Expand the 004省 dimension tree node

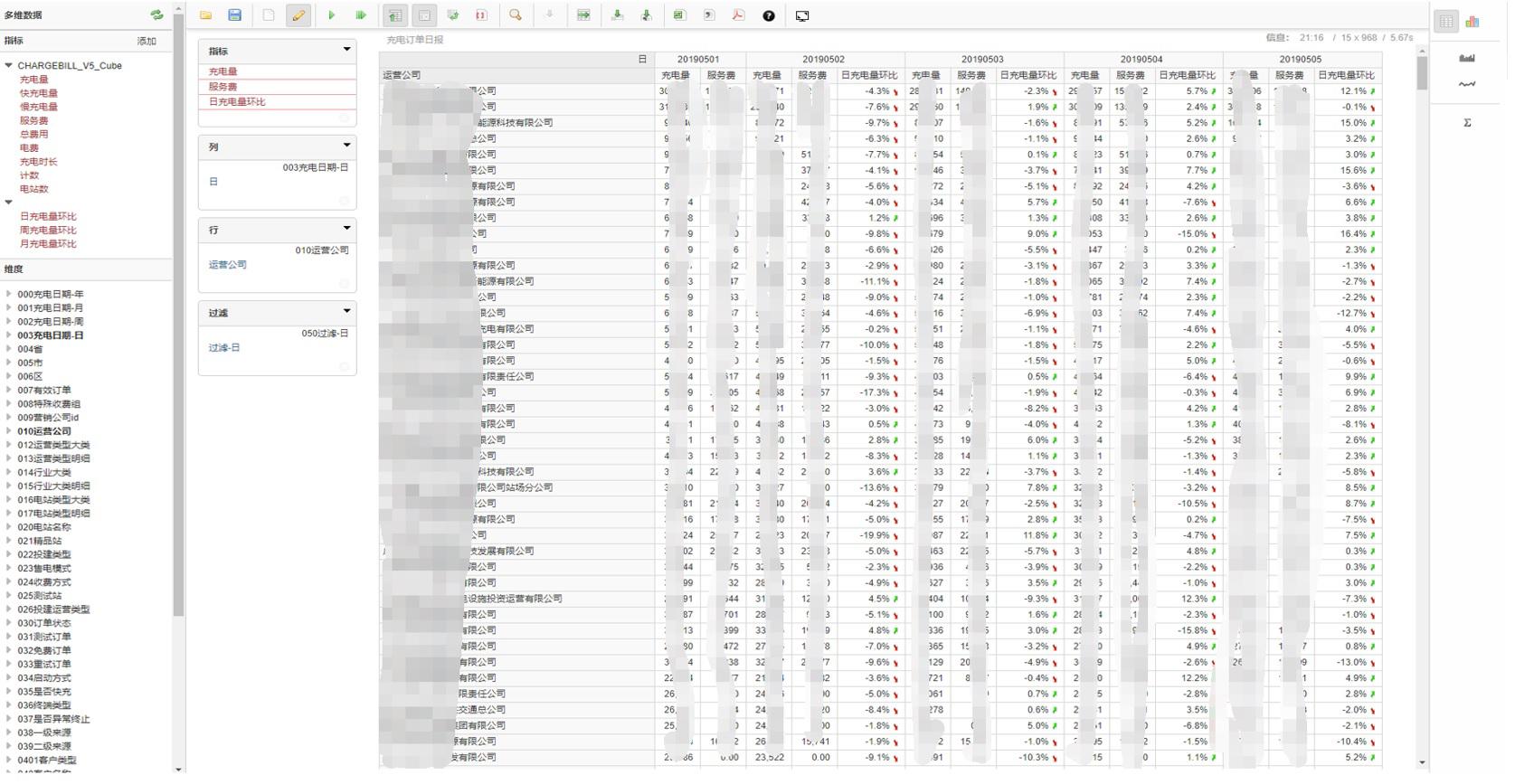(9, 349)
